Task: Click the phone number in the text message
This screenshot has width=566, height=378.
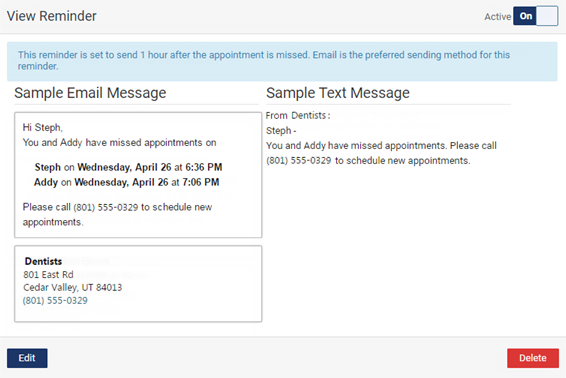Action: click(x=299, y=161)
